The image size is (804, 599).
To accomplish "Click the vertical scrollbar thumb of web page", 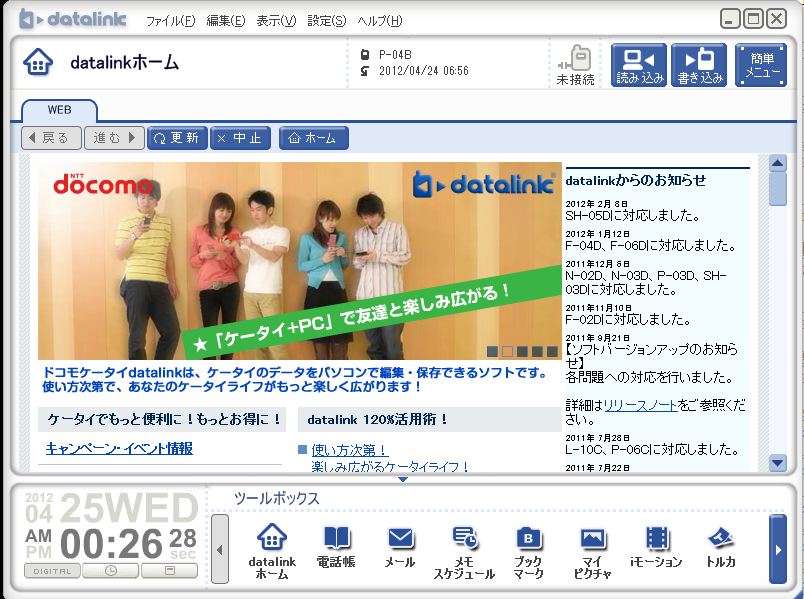I will (778, 189).
